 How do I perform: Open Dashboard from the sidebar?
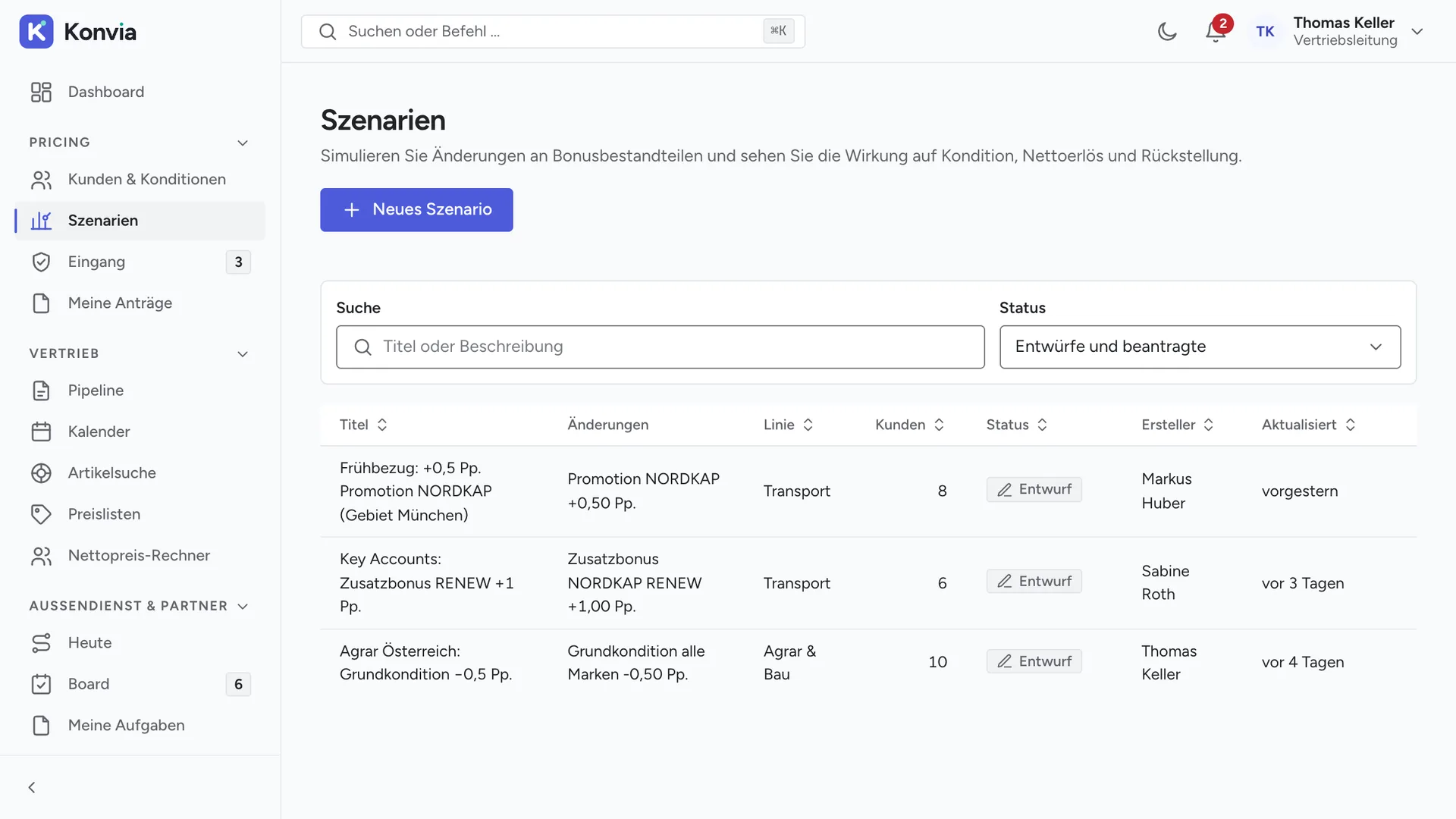(x=140, y=92)
